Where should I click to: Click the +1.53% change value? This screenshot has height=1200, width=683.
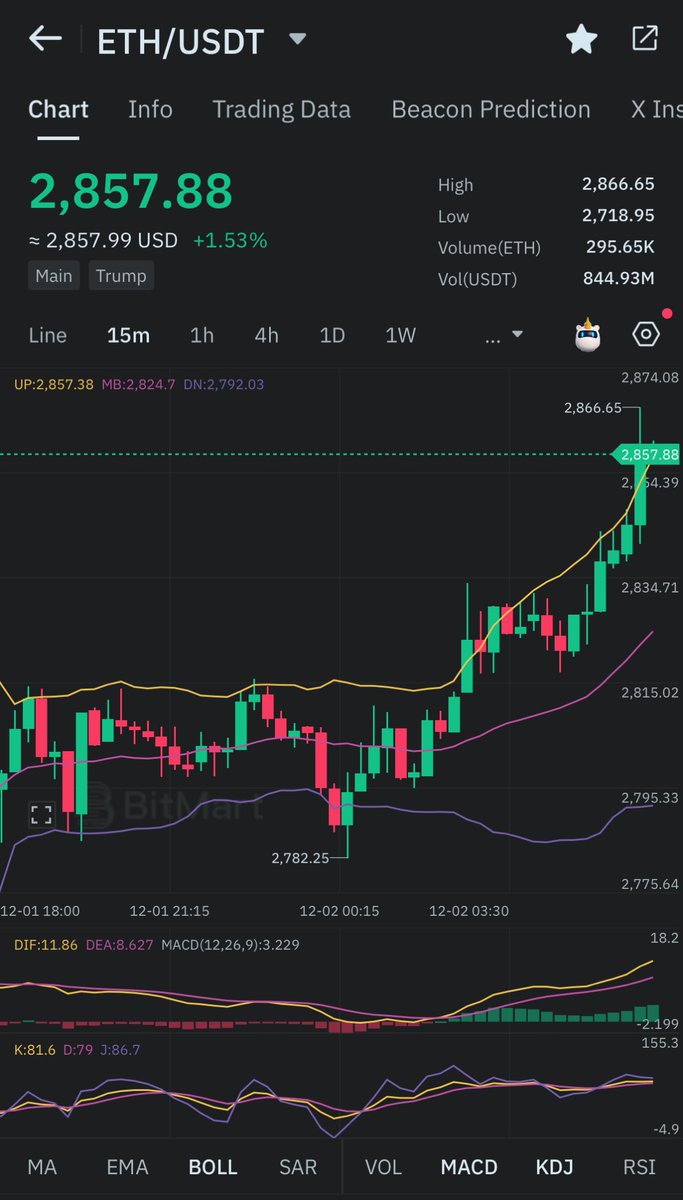coord(230,240)
